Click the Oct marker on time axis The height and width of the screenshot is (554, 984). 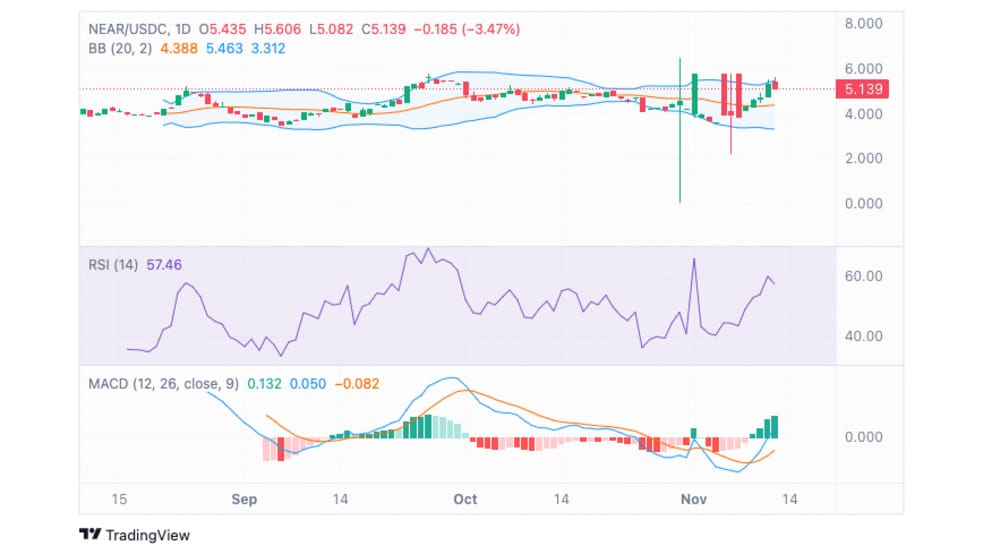(x=465, y=499)
